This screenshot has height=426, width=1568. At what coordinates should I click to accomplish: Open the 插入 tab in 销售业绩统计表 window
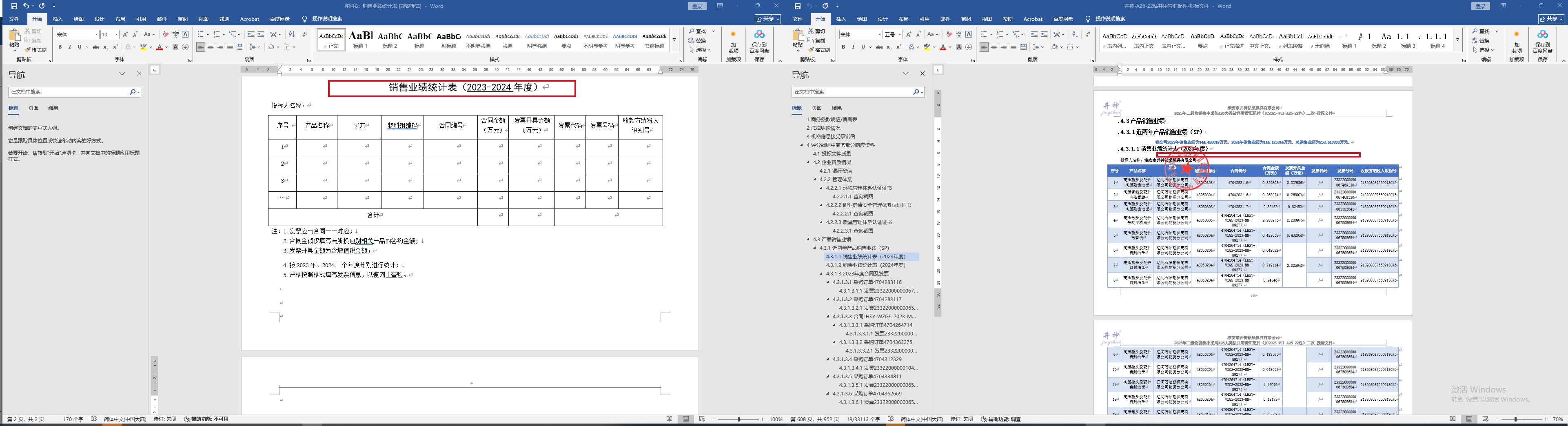click(x=58, y=19)
